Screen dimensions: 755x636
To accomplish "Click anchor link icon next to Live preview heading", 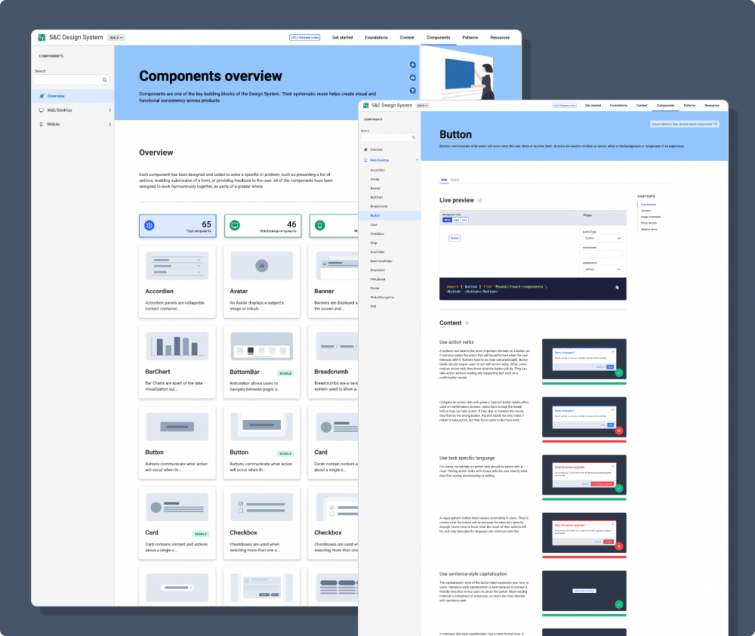I will (480, 200).
